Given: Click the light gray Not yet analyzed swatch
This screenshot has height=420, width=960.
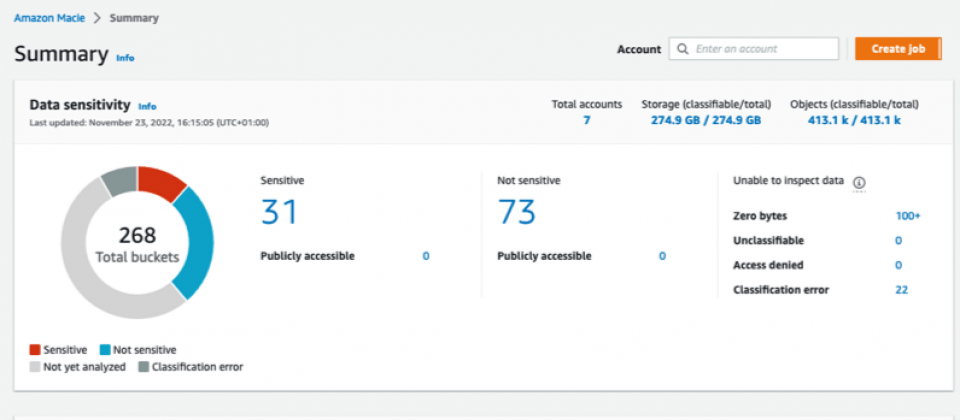Looking at the screenshot, I should pyautogui.click(x=35, y=367).
